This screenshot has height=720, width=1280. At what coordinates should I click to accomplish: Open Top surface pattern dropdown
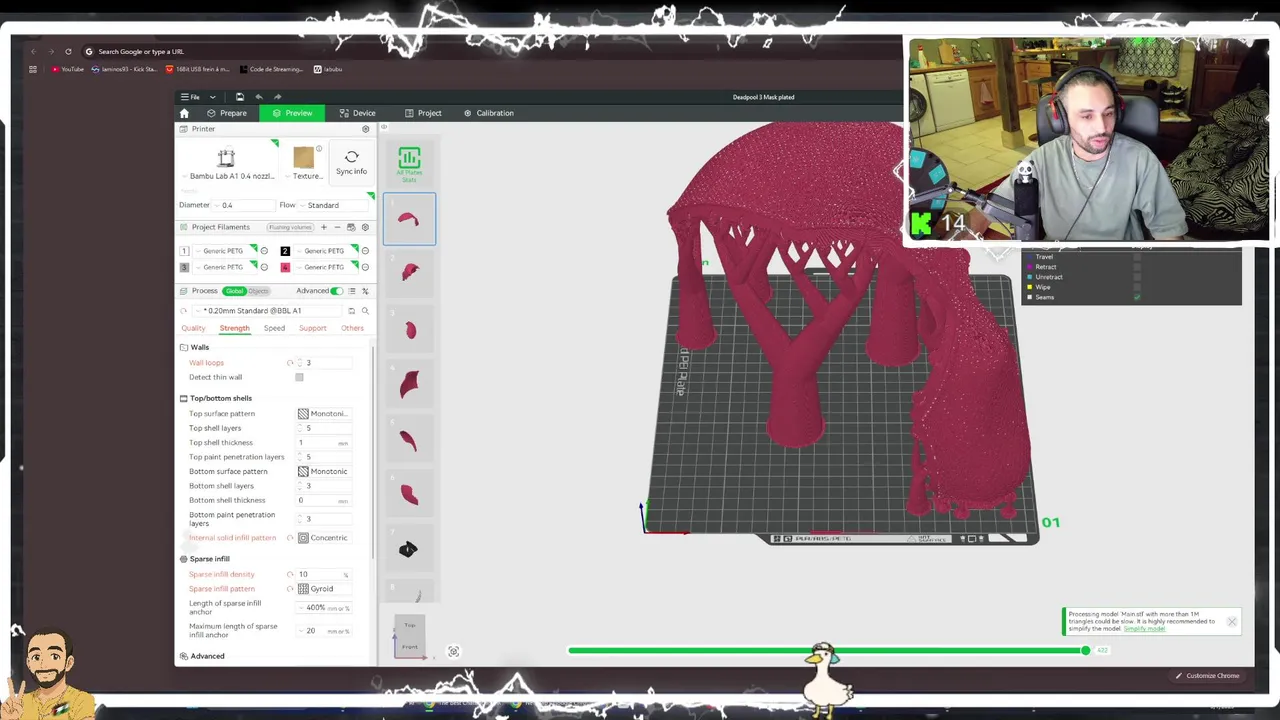pos(323,414)
